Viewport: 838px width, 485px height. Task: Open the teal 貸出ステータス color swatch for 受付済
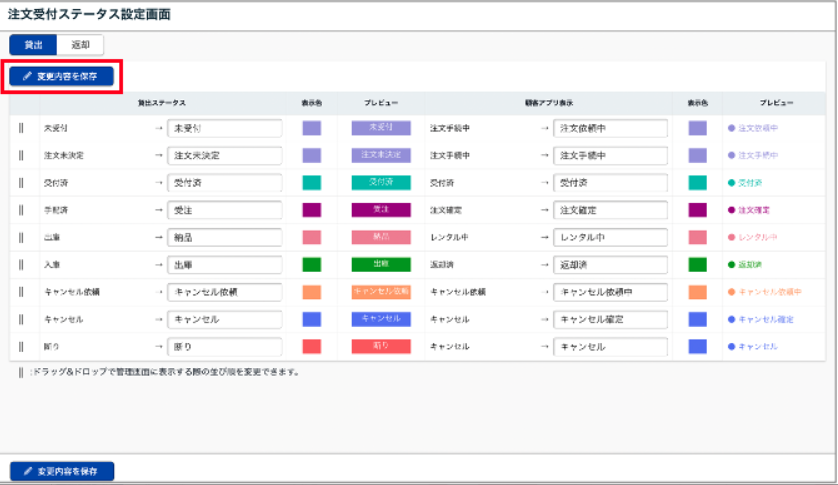tap(311, 183)
